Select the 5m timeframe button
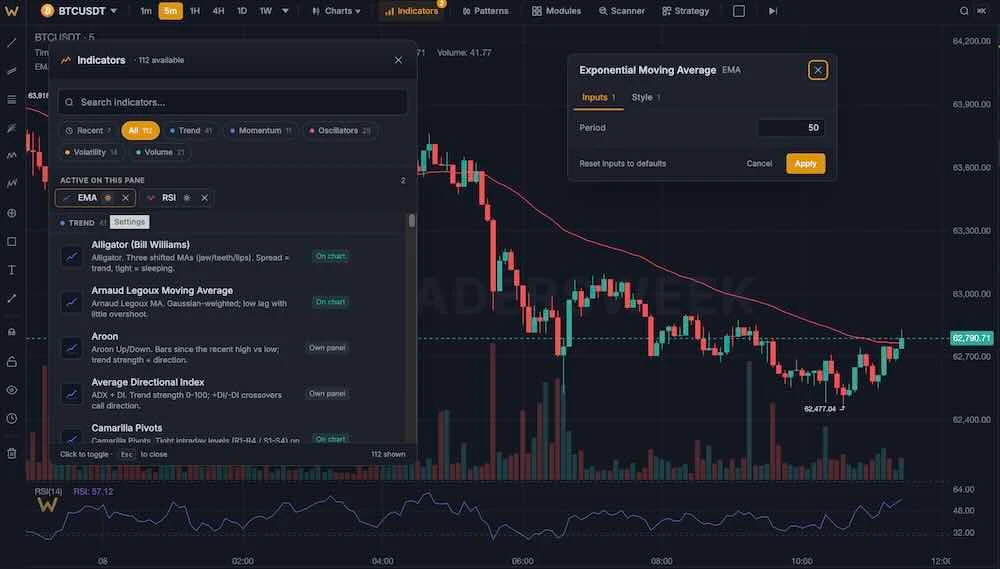The width and height of the screenshot is (1000, 569). tap(170, 11)
